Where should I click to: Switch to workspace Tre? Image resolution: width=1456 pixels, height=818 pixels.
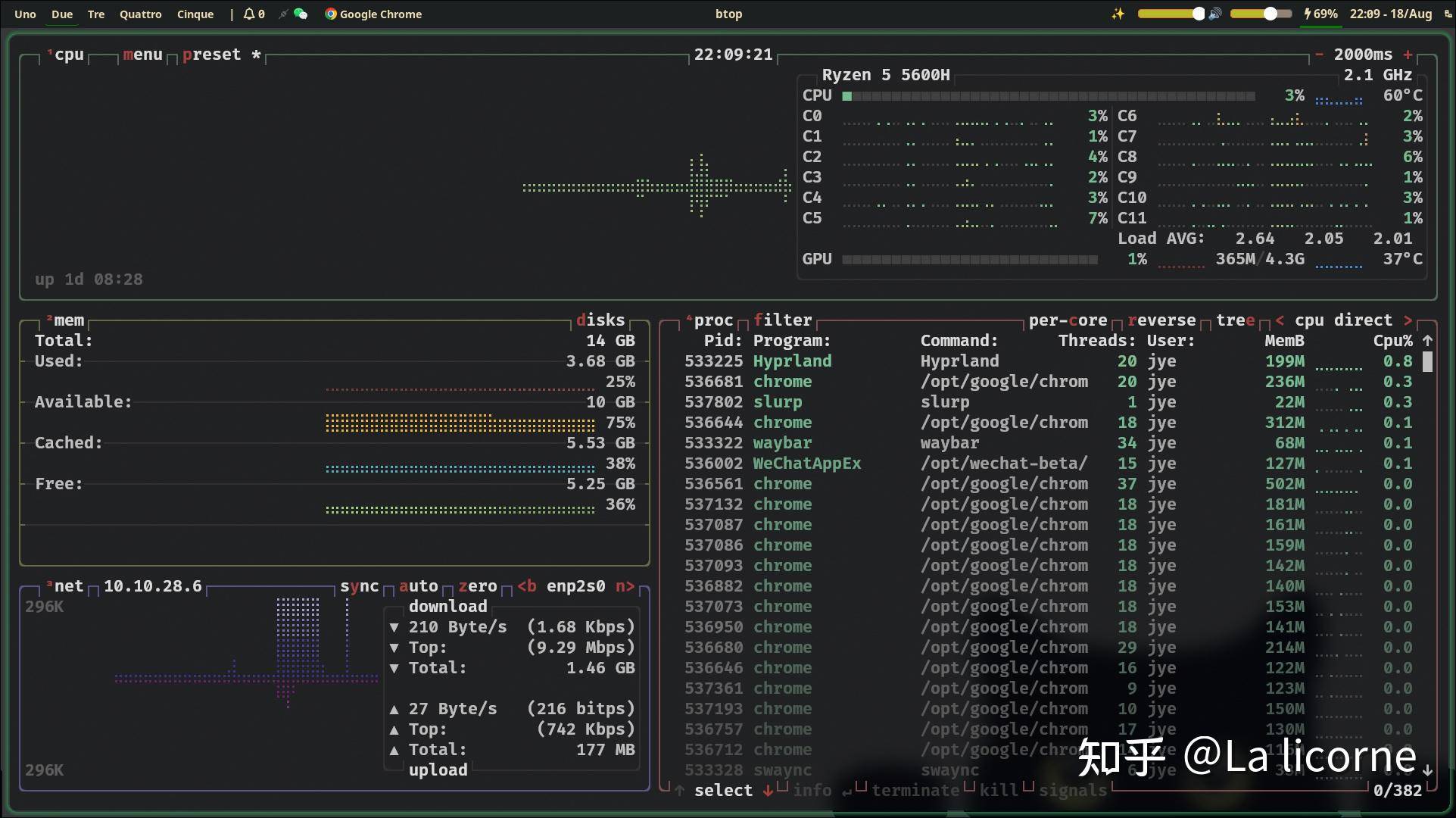click(96, 14)
